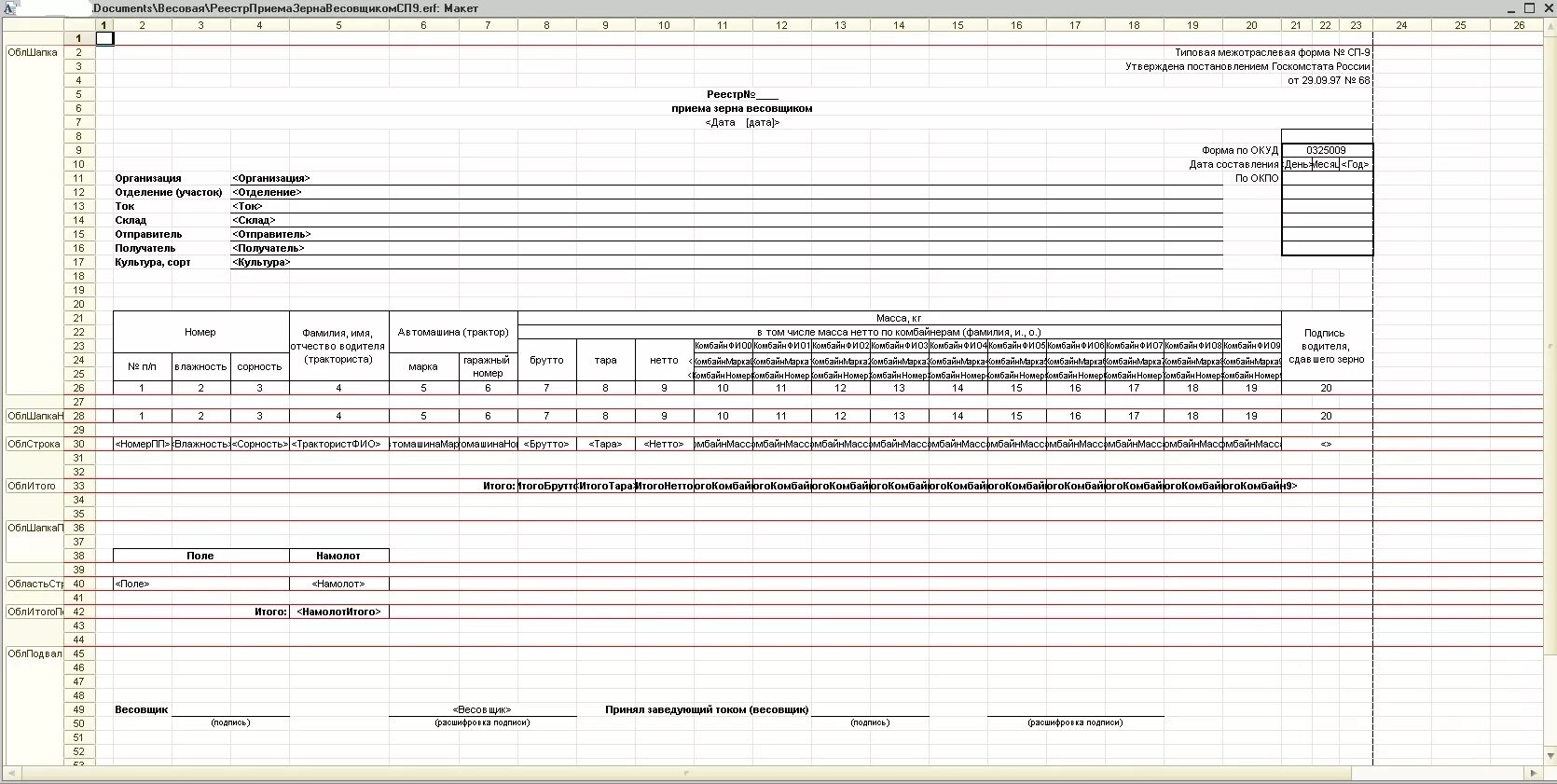
Task: Select the ОблШапка named area label
Action: click(33, 52)
